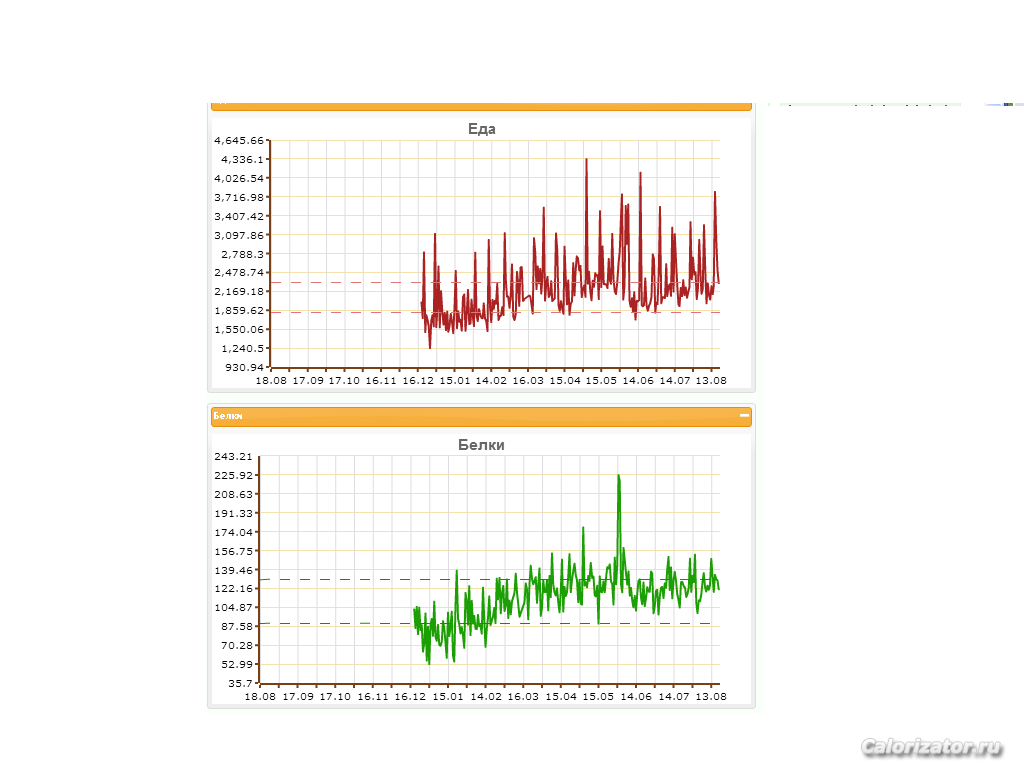Collapse the Белки panel with the minus icon
The image size is (1024, 768).
tap(744, 415)
